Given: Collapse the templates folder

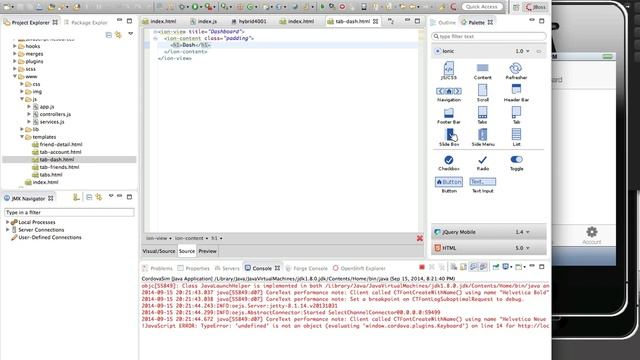Looking at the screenshot, I should pyautogui.click(x=22, y=137).
